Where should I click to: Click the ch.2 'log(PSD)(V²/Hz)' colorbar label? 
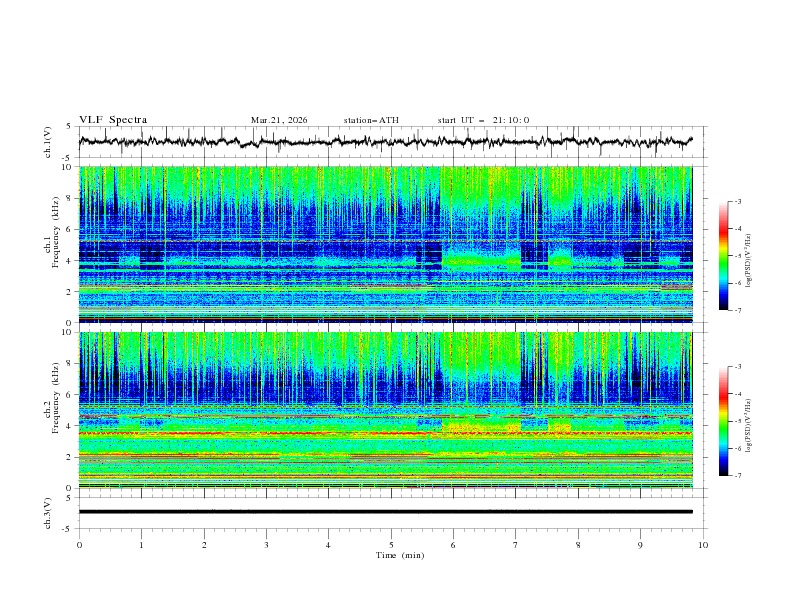[749, 425]
